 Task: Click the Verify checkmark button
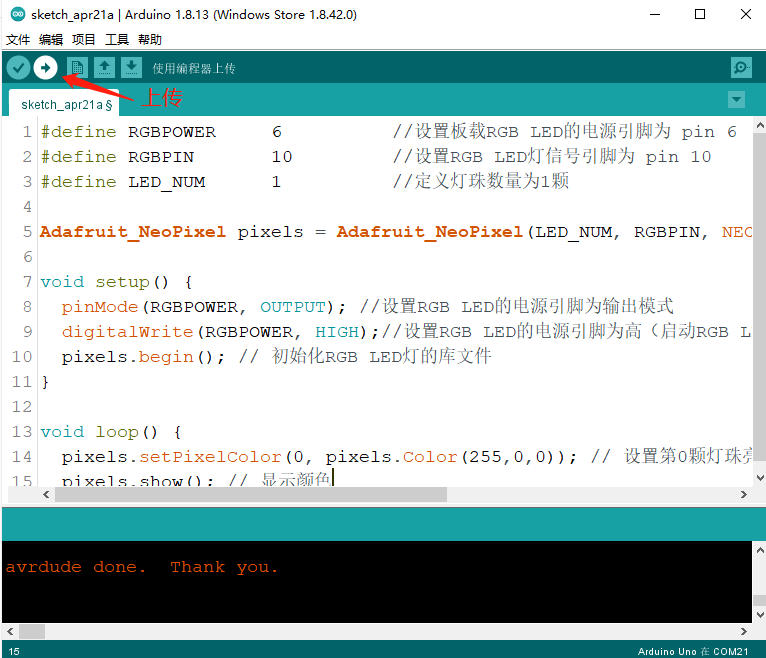(19, 67)
